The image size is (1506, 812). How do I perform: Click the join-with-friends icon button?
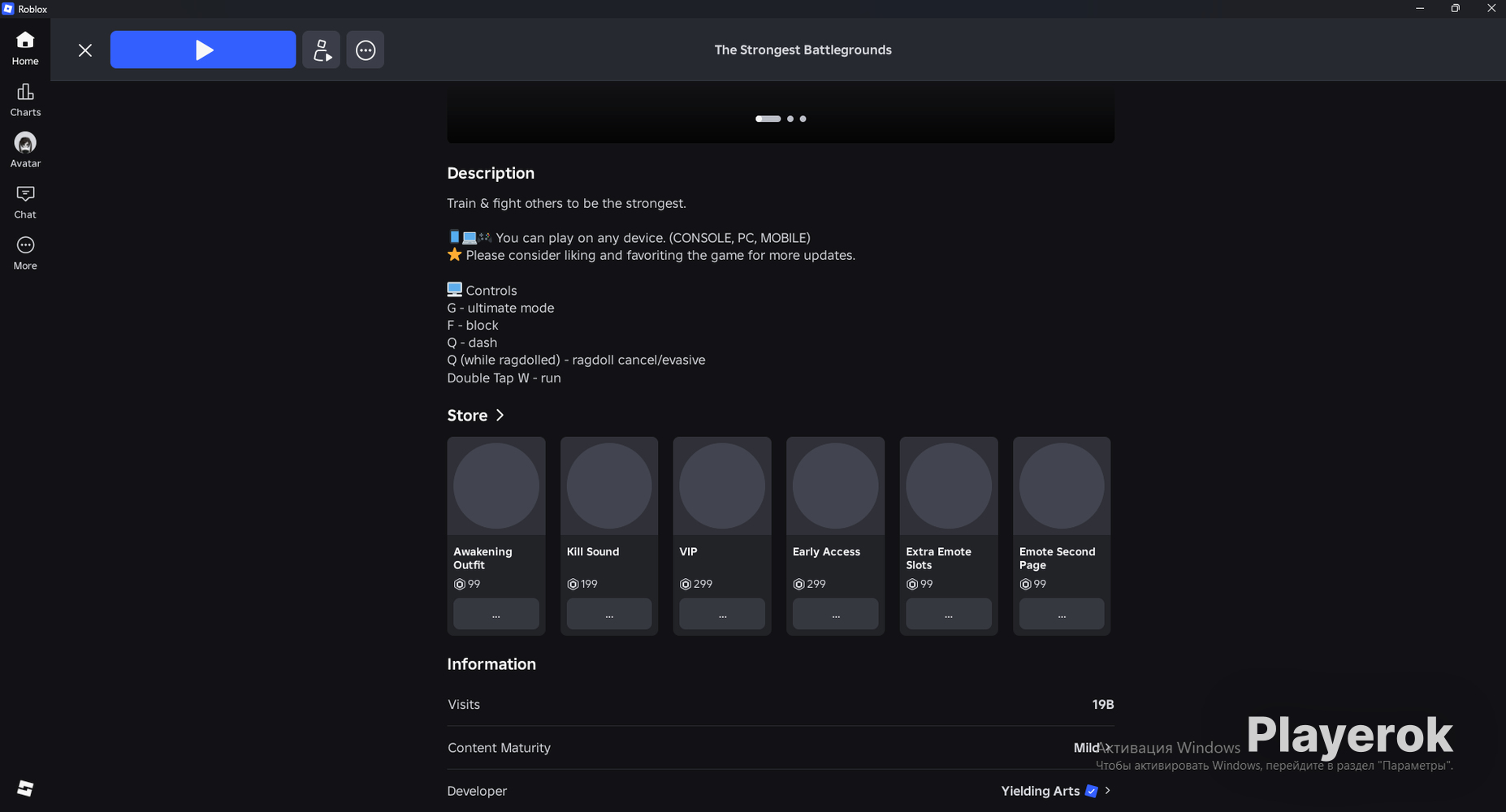click(322, 50)
